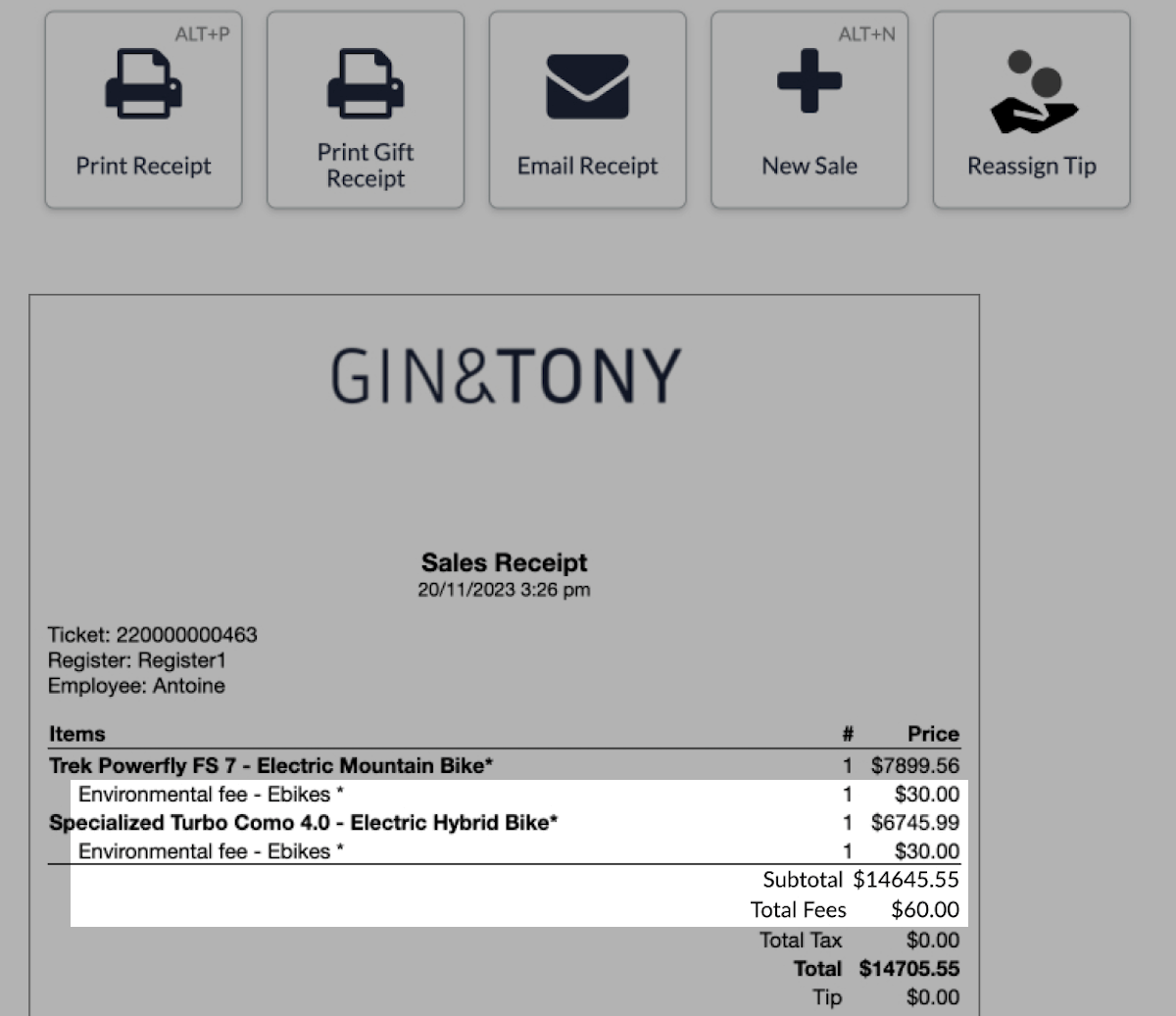The height and width of the screenshot is (1016, 1176).
Task: Click the Environmental fee under Trek Powerfly
Action: click(x=211, y=794)
